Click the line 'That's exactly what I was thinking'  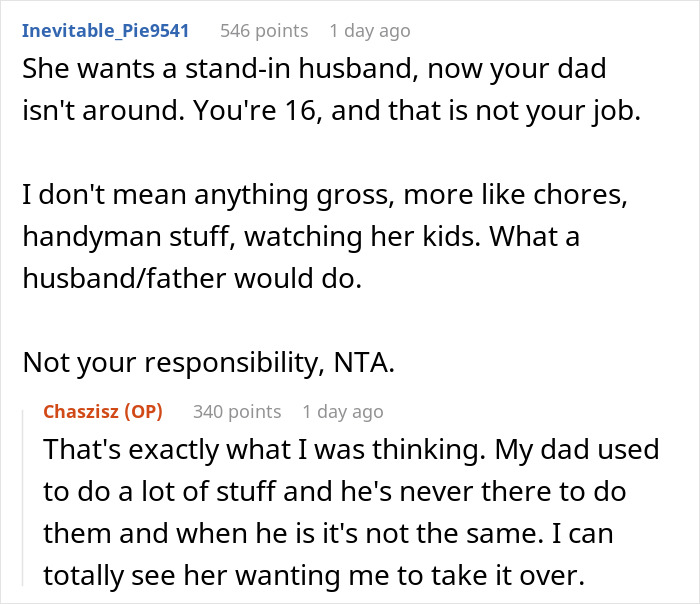pyautogui.click(x=350, y=449)
